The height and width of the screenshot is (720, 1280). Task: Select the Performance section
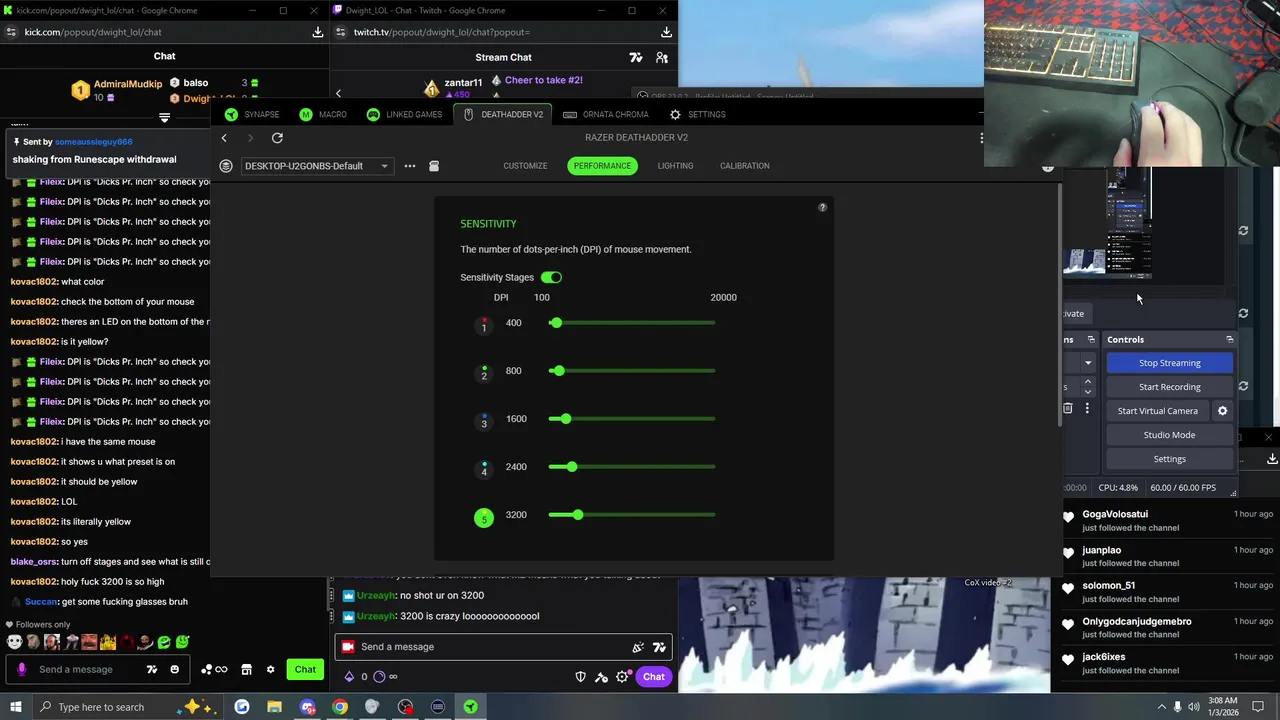click(x=602, y=166)
